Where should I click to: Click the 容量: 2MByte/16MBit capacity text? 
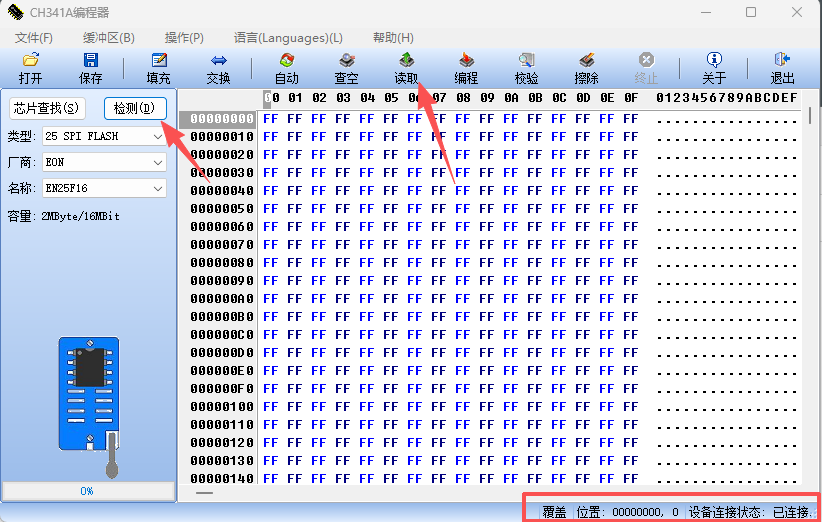click(x=63, y=216)
